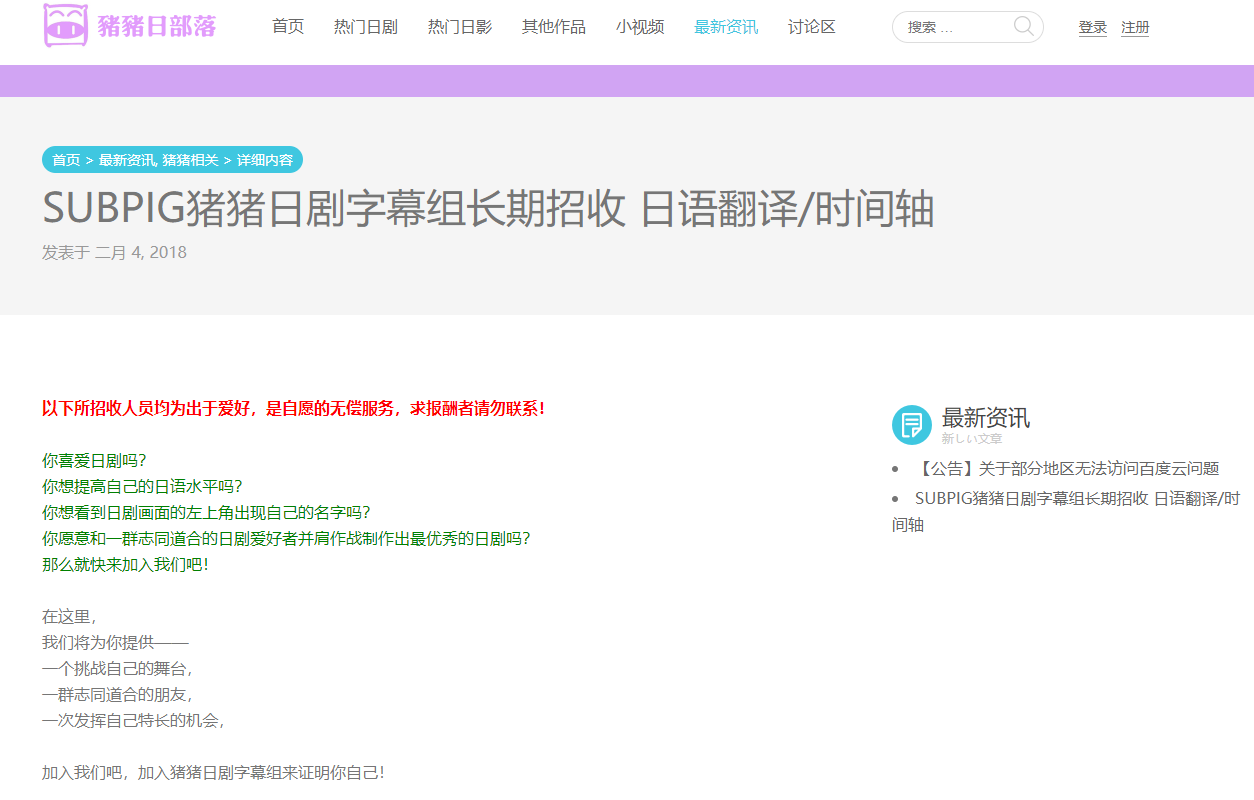The image size is (1254, 800).
Task: Click 首页 in the breadcrumb
Action: (x=66, y=160)
